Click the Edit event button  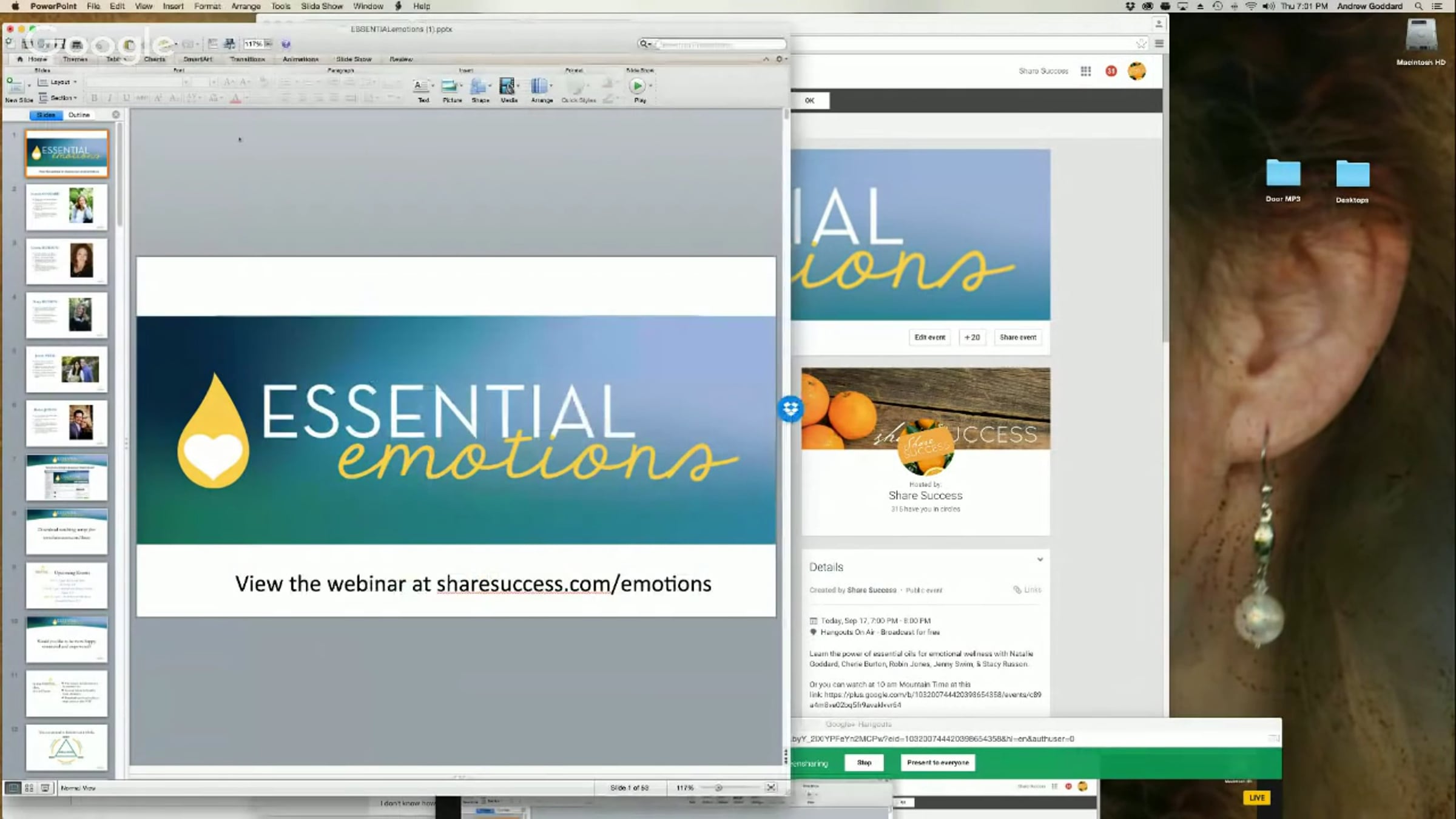[929, 337]
